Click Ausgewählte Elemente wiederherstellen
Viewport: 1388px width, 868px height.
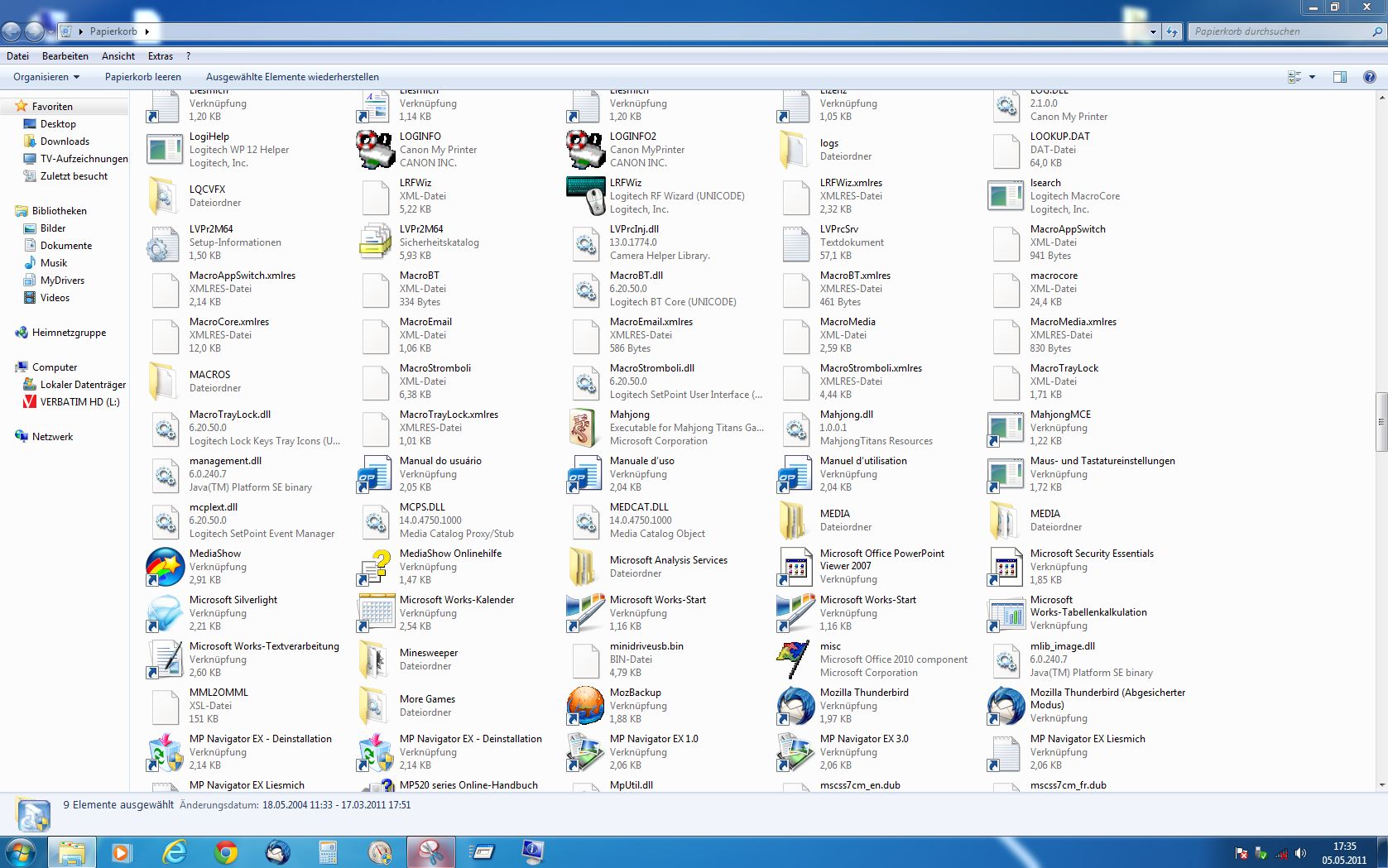click(292, 77)
